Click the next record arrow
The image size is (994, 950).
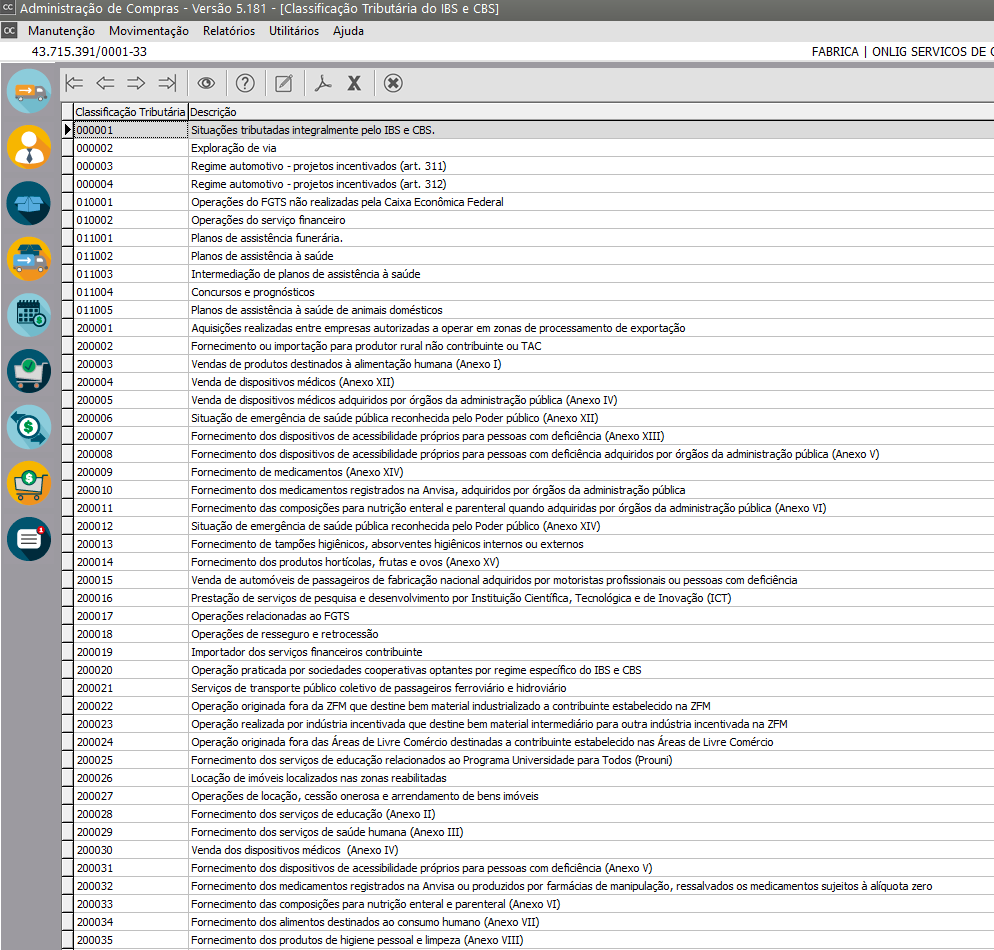click(136, 83)
